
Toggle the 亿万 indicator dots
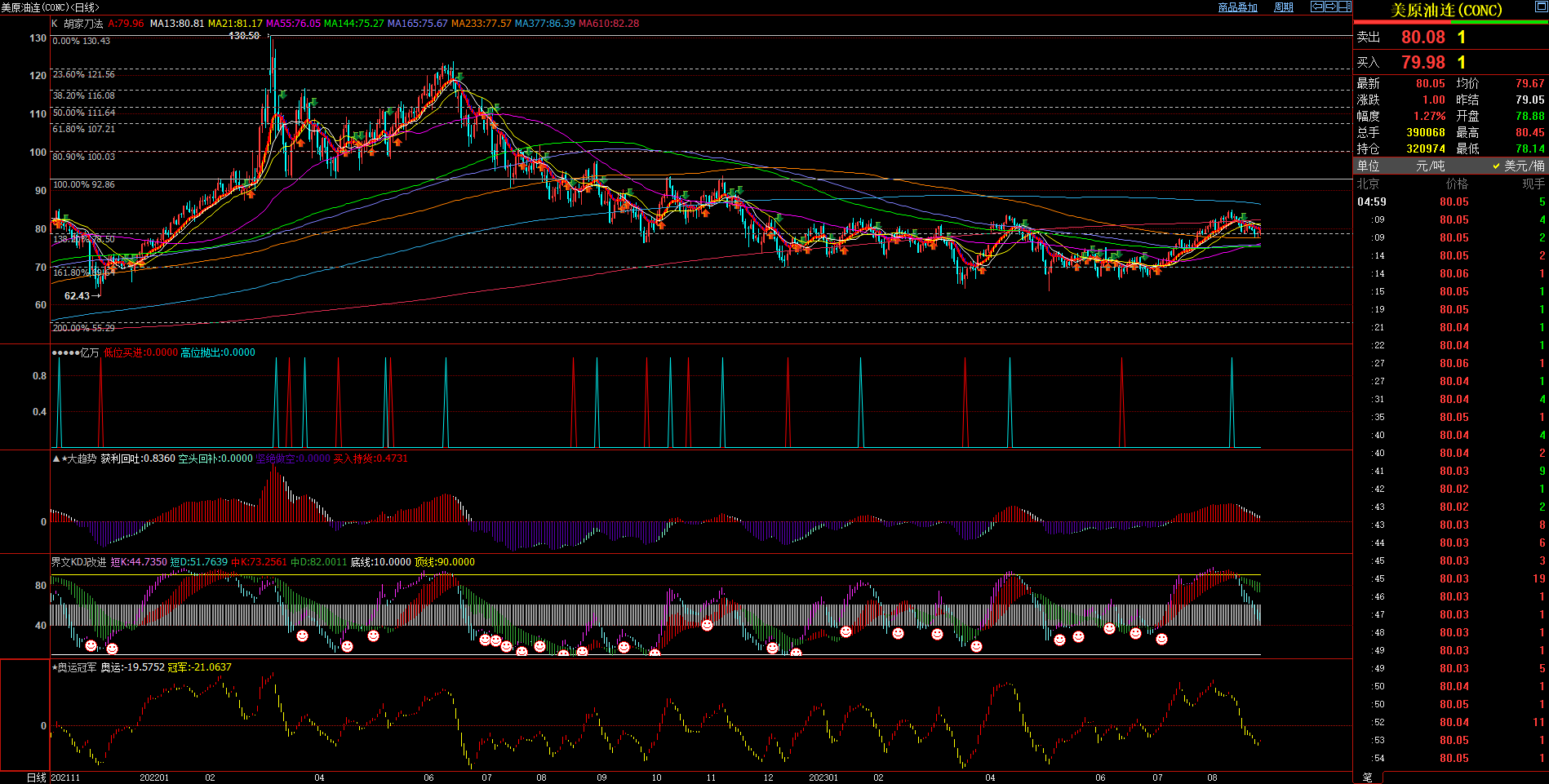pyautogui.click(x=65, y=352)
